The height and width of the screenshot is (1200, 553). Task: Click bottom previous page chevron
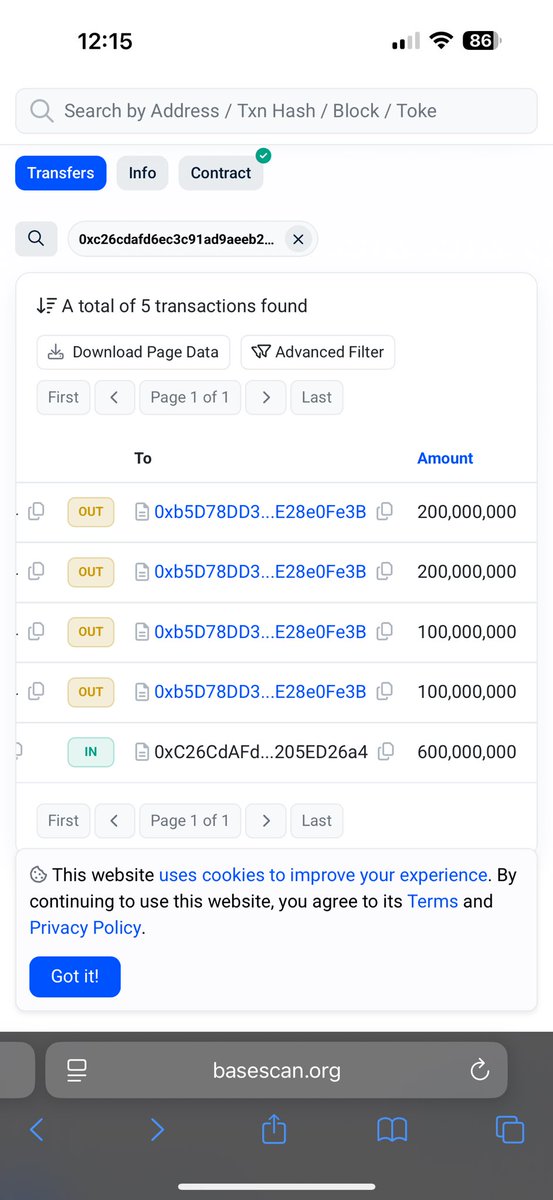point(114,820)
